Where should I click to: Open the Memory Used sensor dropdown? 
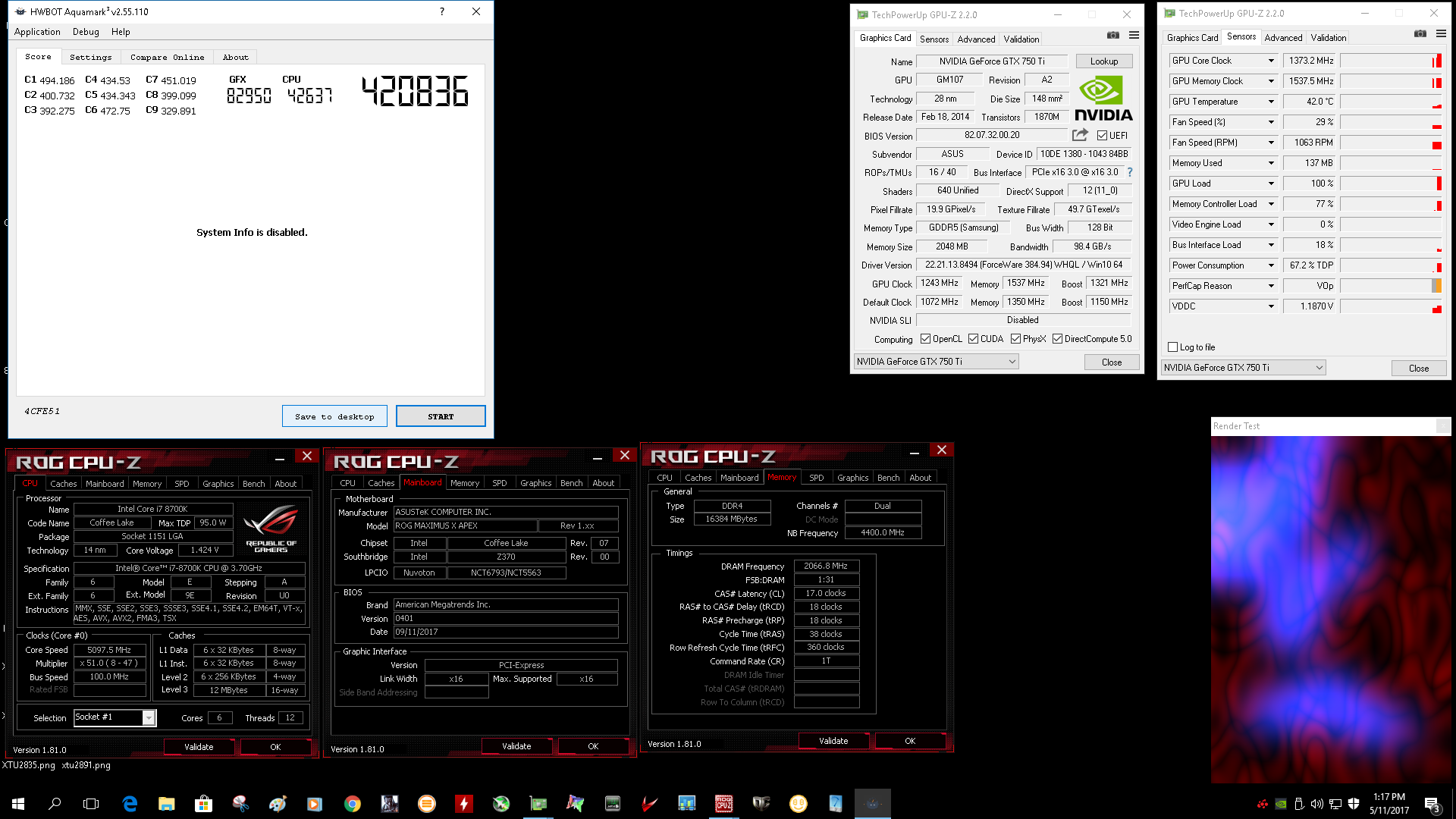click(x=1271, y=163)
